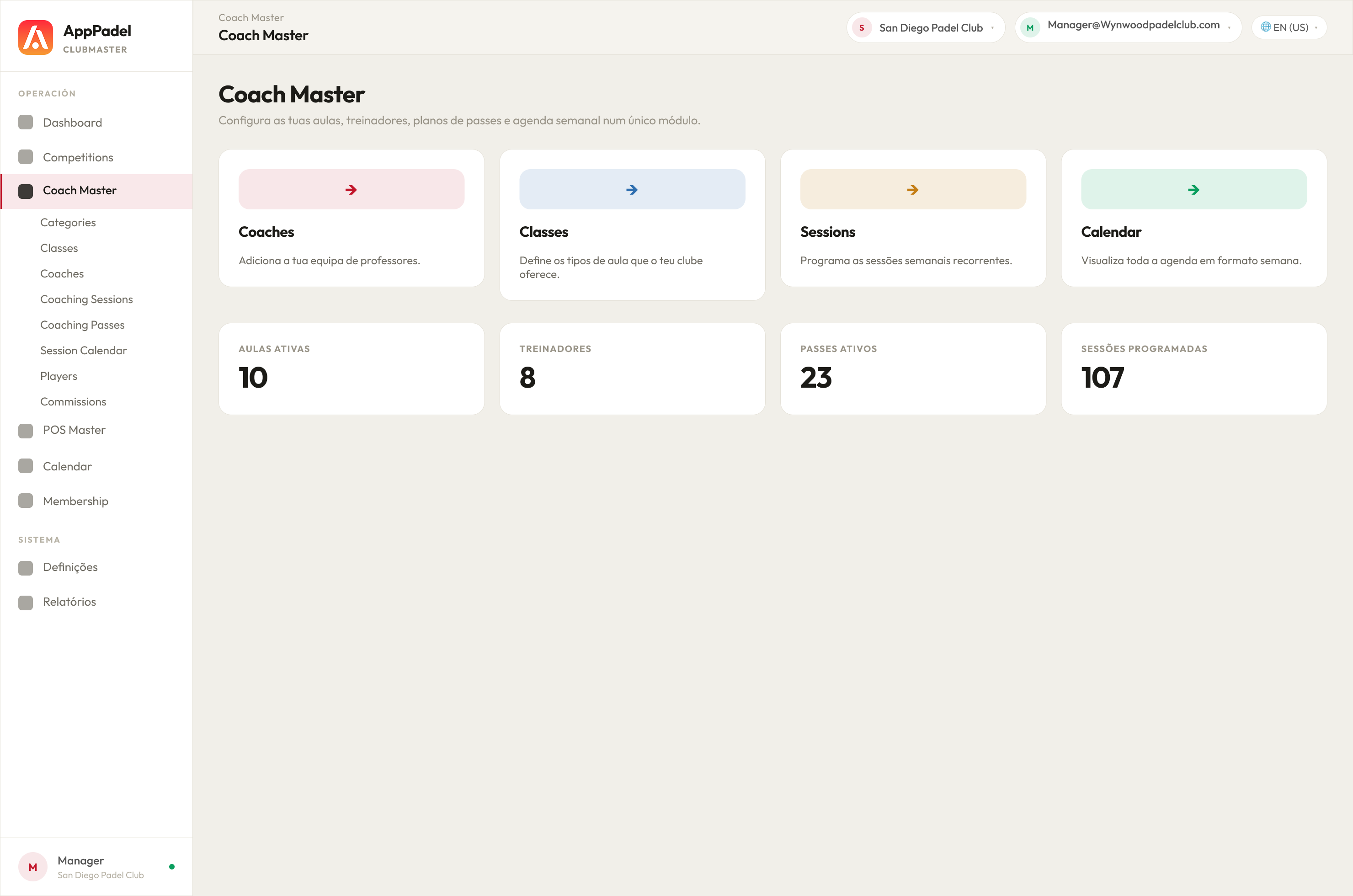Image resolution: width=1353 pixels, height=896 pixels.
Task: Click the Sessões Programadas stat card
Action: 1193,369
